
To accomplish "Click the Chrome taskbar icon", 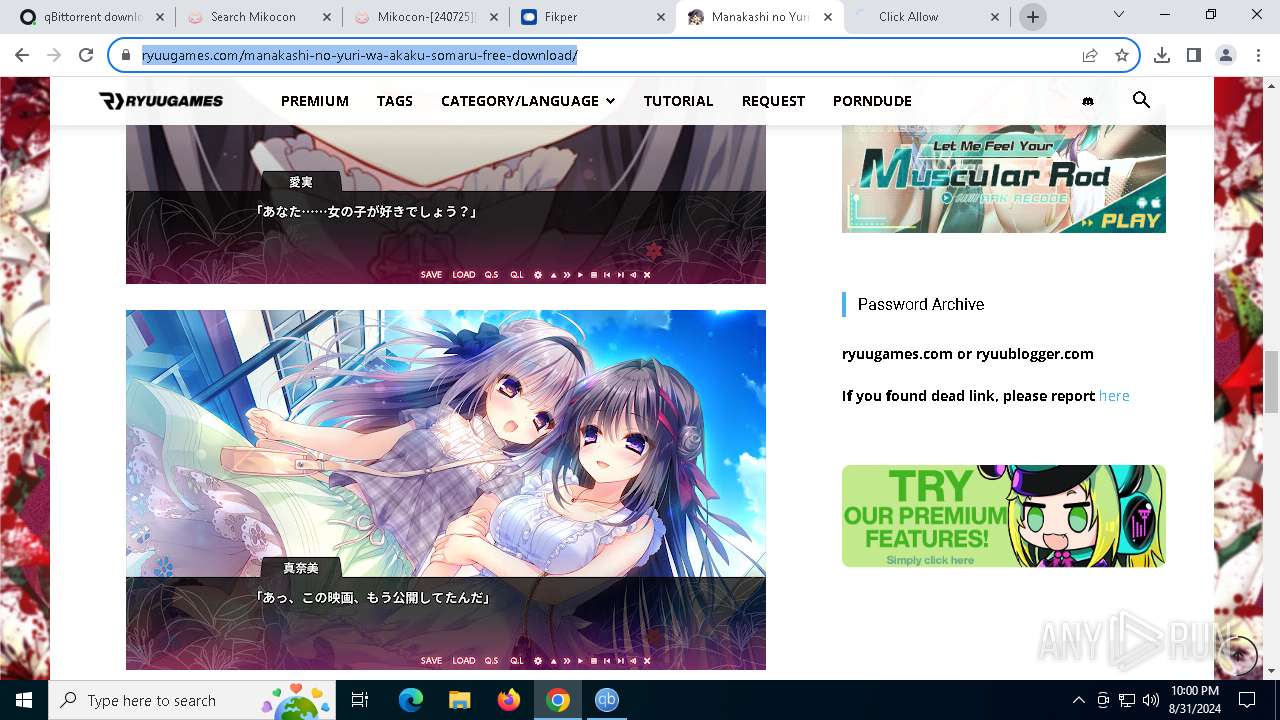I will click(x=558, y=700).
